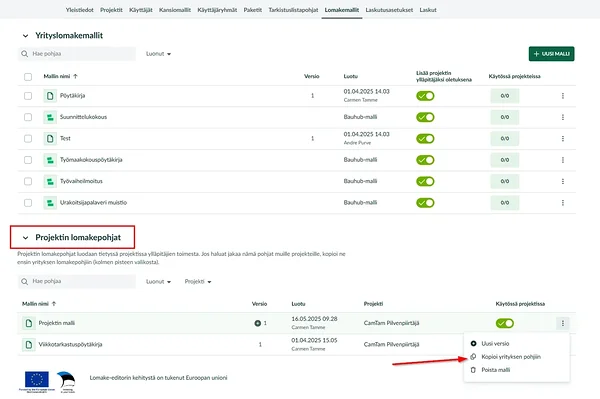
Task: Open the Viikkotarkastuspöytäkirja template
Action: point(70,344)
